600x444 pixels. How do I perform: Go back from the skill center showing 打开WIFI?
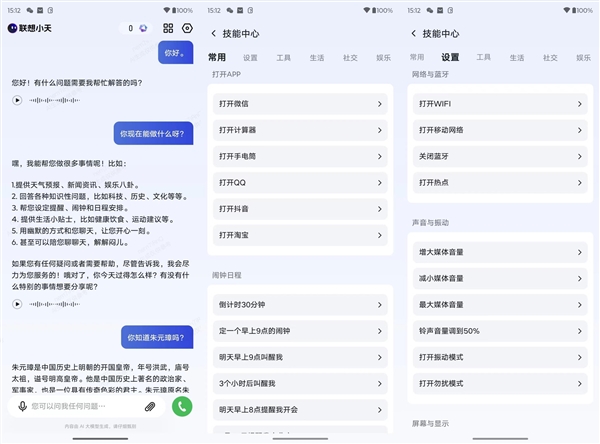click(414, 33)
